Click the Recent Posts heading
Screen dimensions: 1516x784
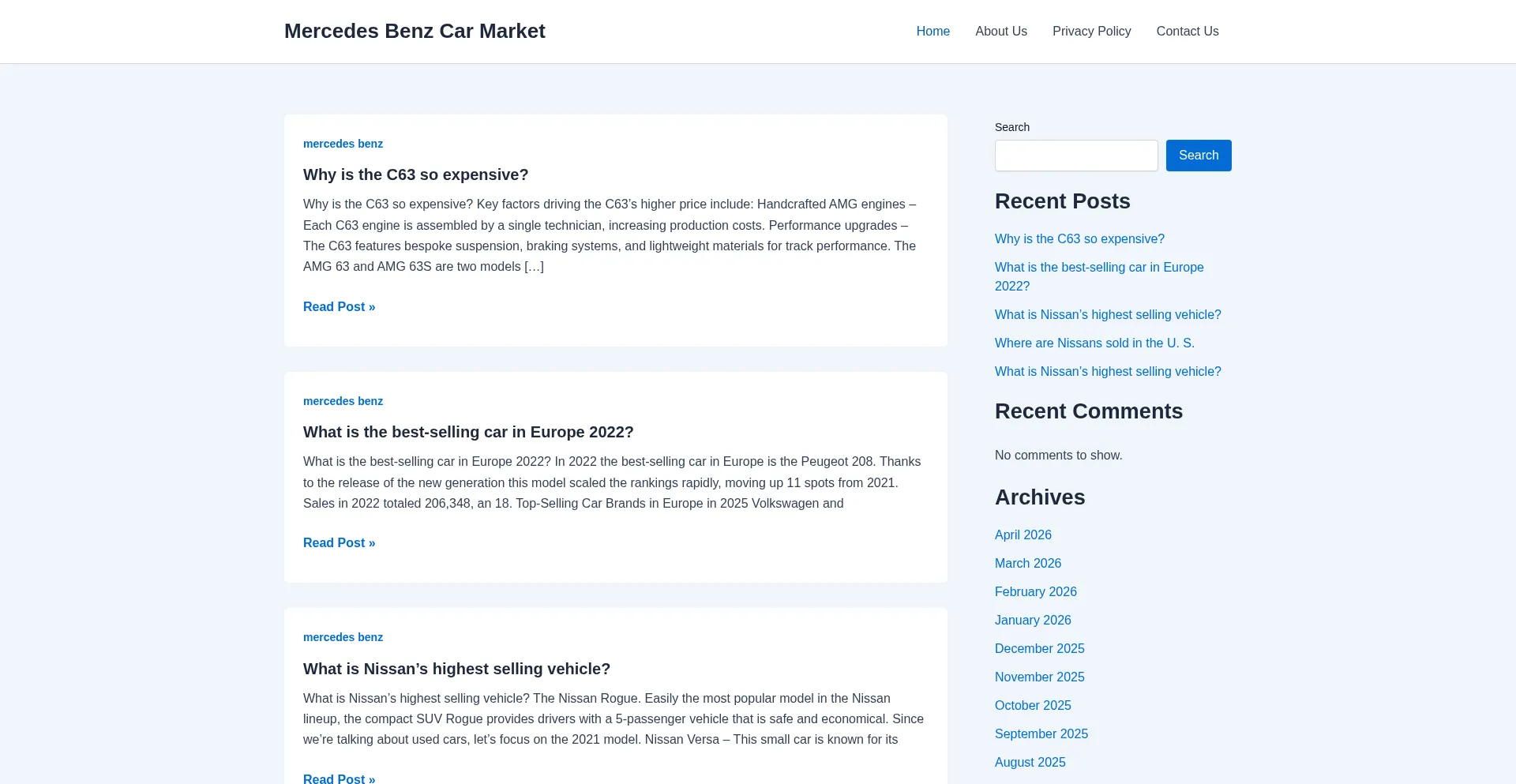tap(1063, 201)
